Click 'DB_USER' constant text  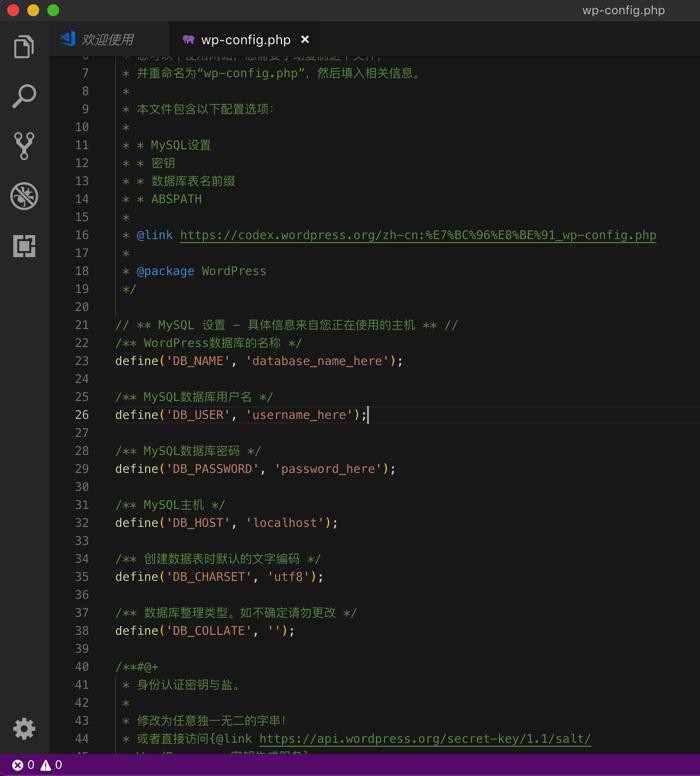click(198, 415)
